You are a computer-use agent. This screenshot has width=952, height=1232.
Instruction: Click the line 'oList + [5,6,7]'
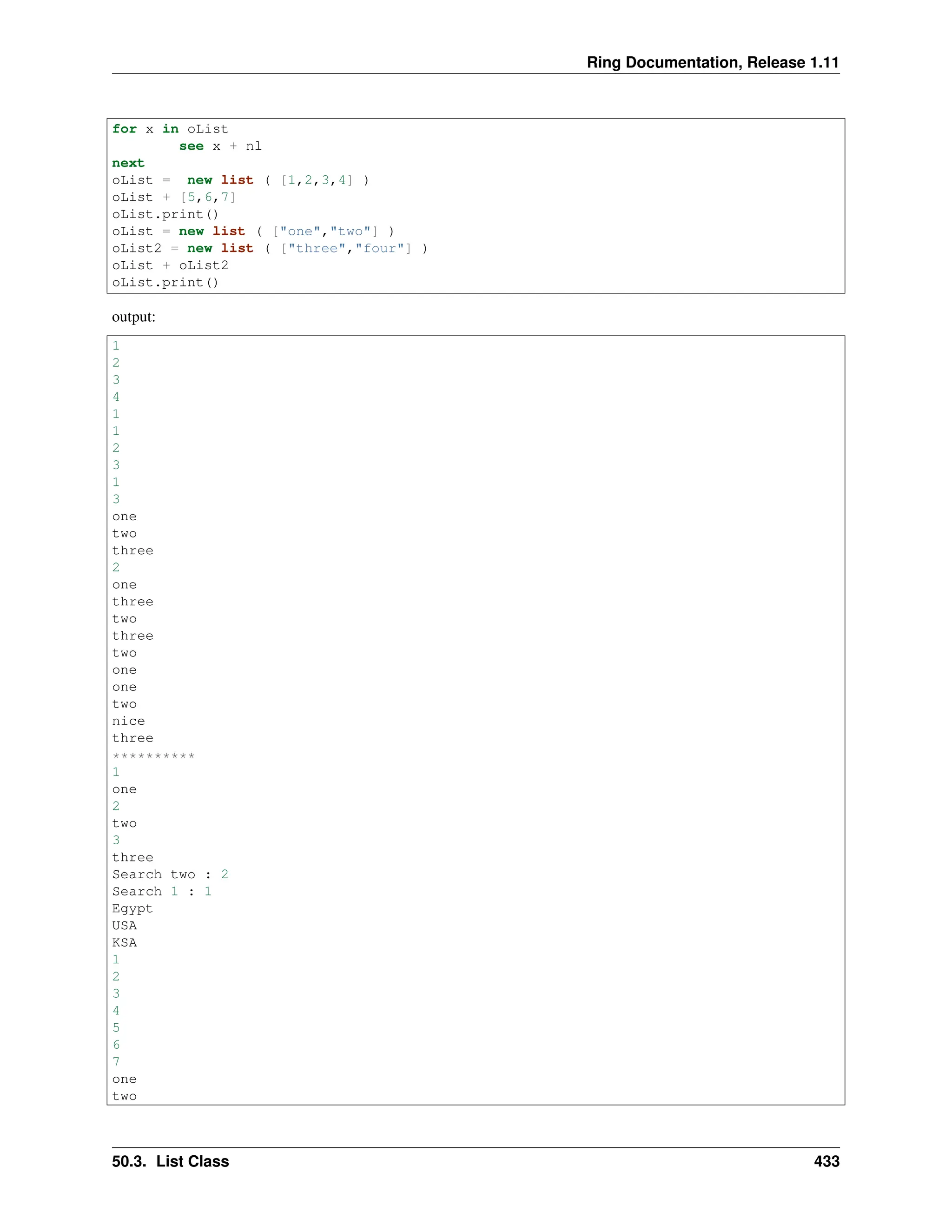[174, 197]
